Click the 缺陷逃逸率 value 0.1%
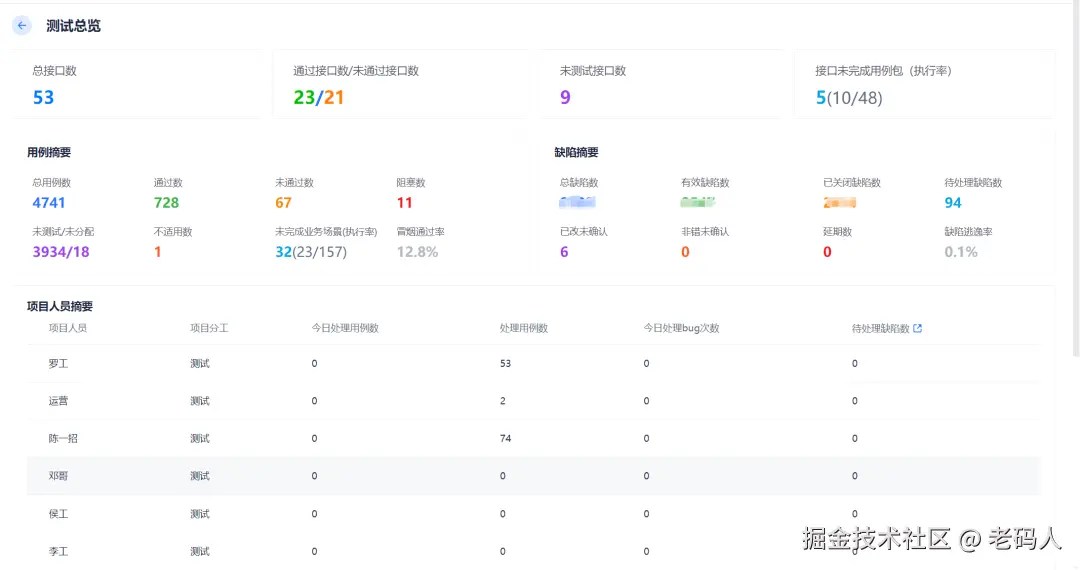This screenshot has width=1080, height=570. point(961,252)
